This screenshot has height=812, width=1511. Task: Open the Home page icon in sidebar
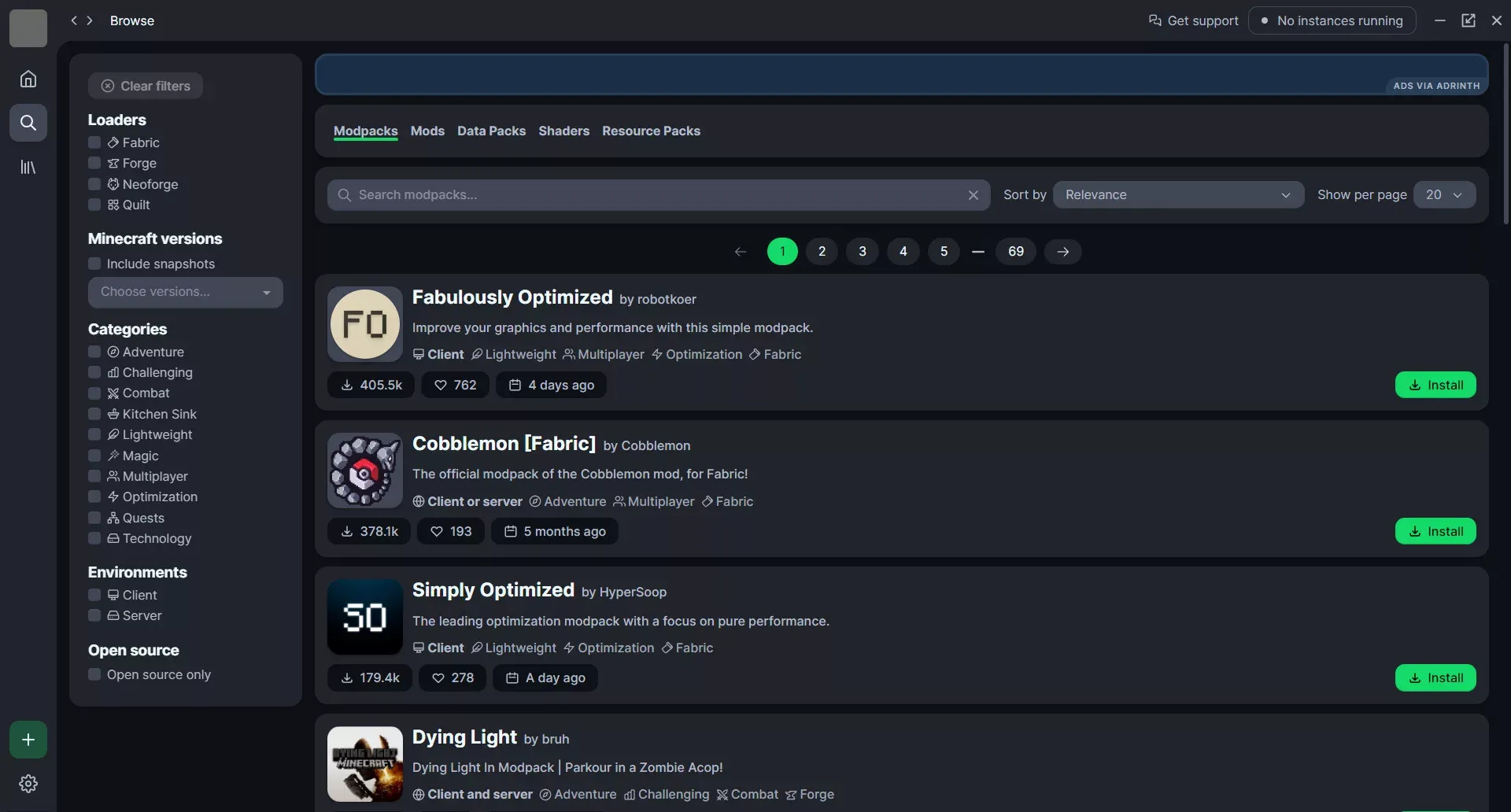[28, 79]
